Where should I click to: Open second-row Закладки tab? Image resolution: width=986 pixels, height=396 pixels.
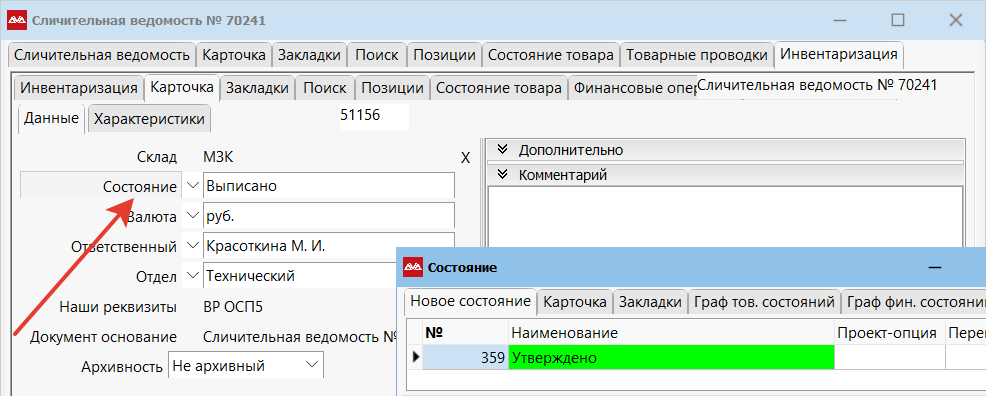tap(257, 89)
